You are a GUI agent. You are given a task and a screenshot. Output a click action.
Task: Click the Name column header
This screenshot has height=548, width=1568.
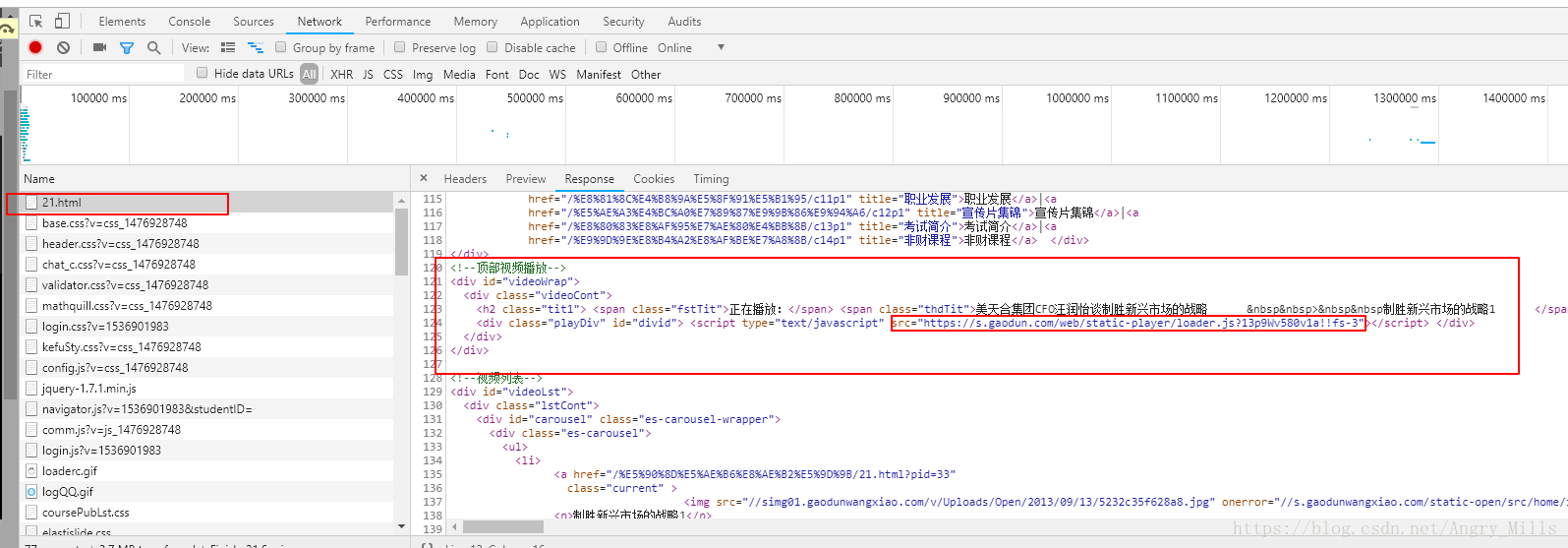coord(39,178)
